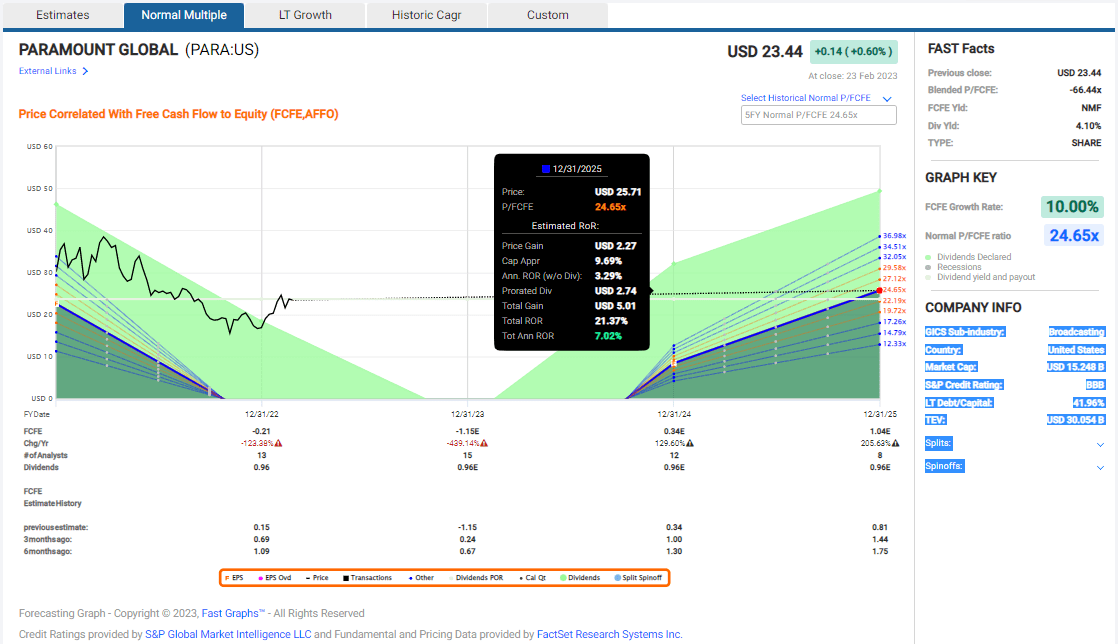
Task: Open External Links
Action: (47, 71)
